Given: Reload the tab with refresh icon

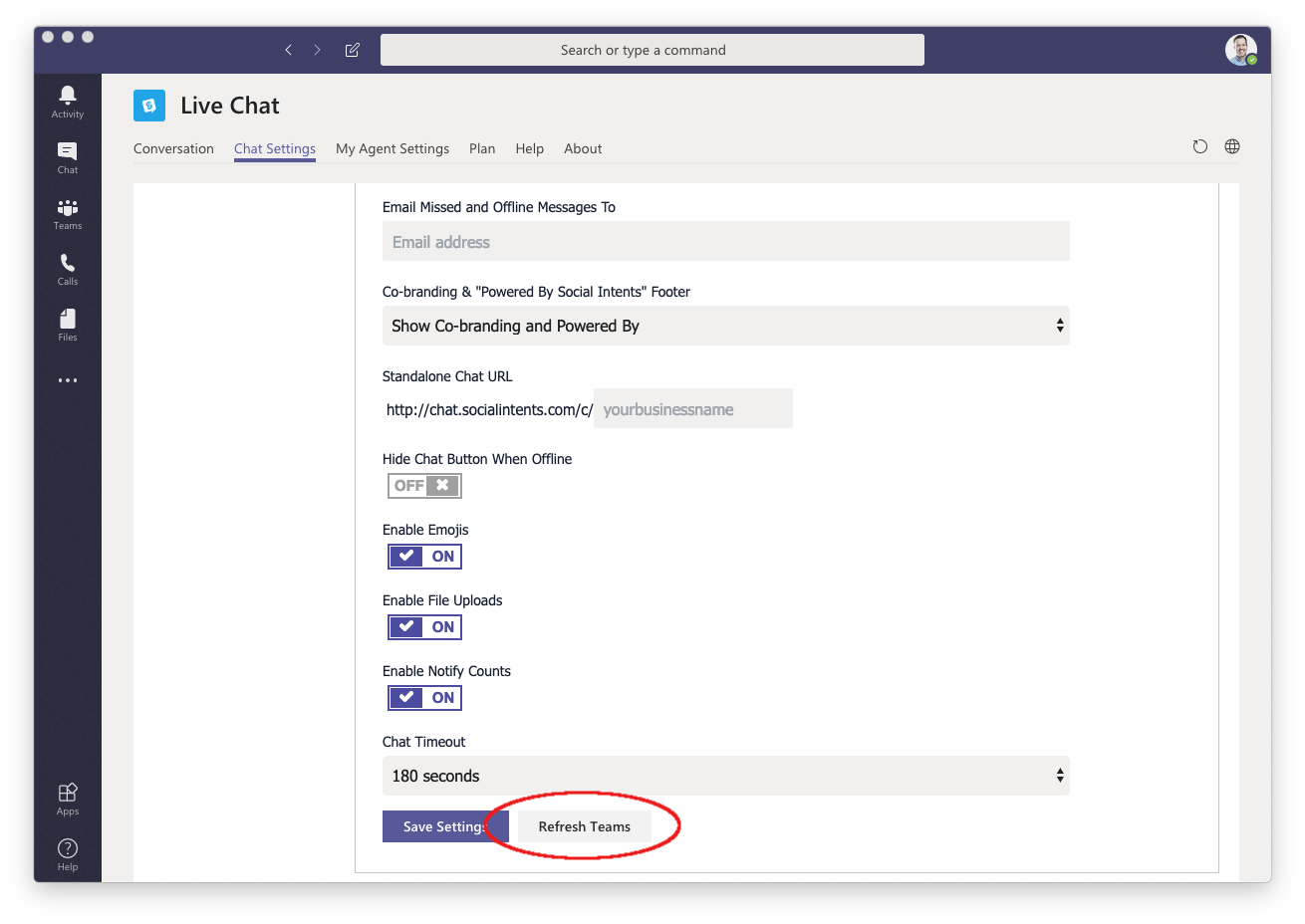Looking at the screenshot, I should (1200, 146).
